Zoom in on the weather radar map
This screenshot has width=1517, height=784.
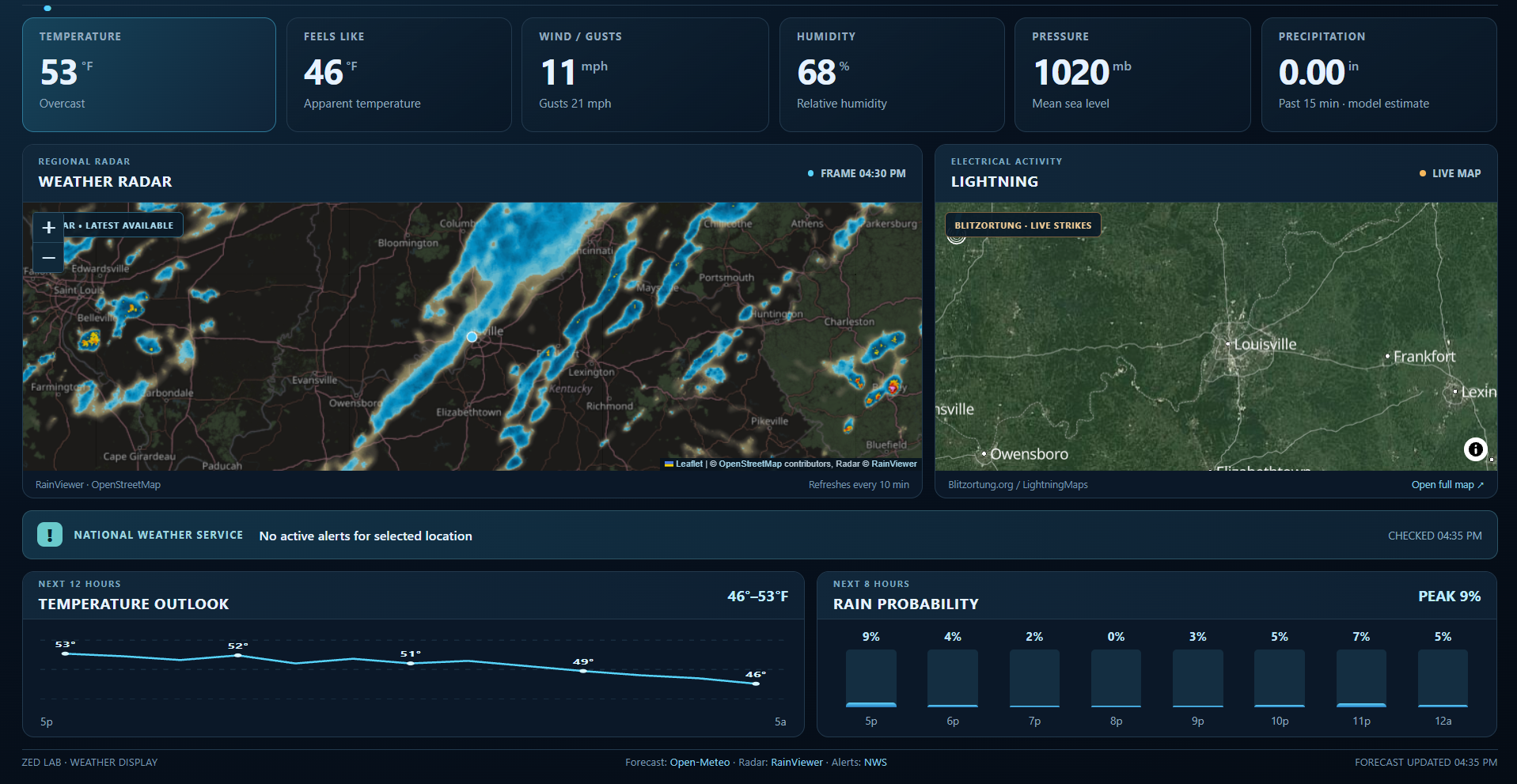pos(48,227)
